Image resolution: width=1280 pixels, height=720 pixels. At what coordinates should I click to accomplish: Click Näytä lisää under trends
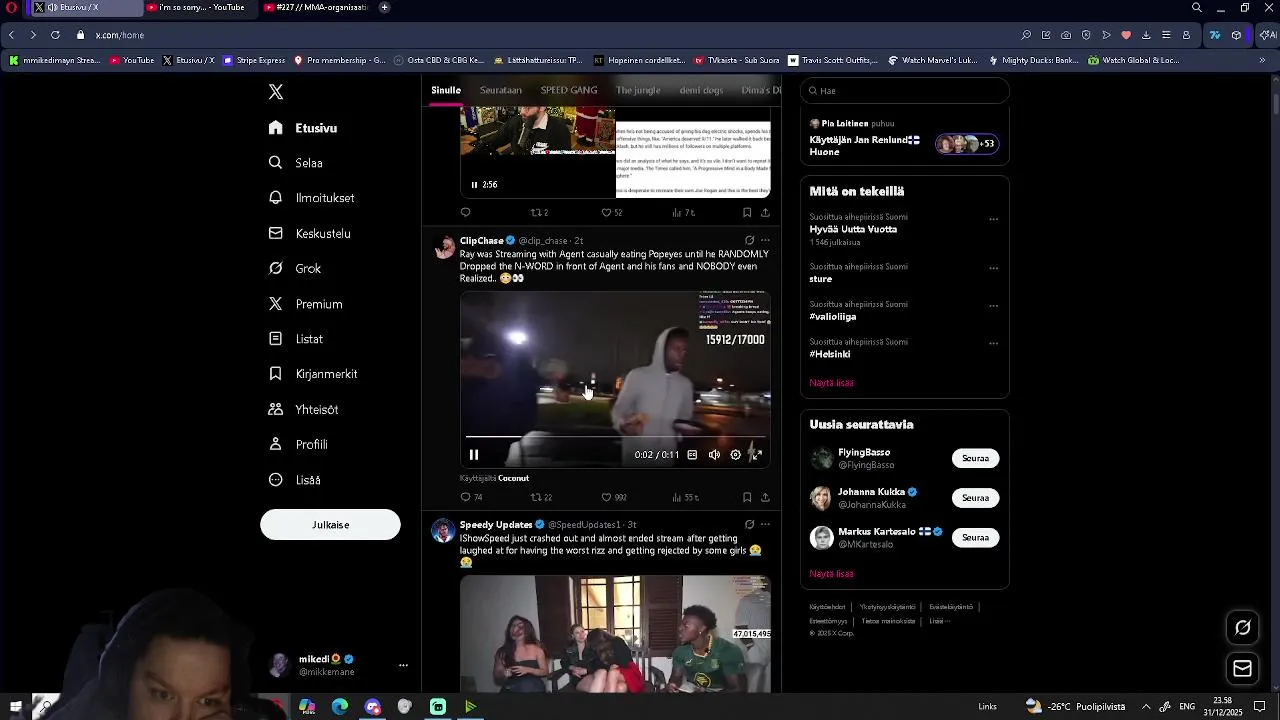(831, 382)
